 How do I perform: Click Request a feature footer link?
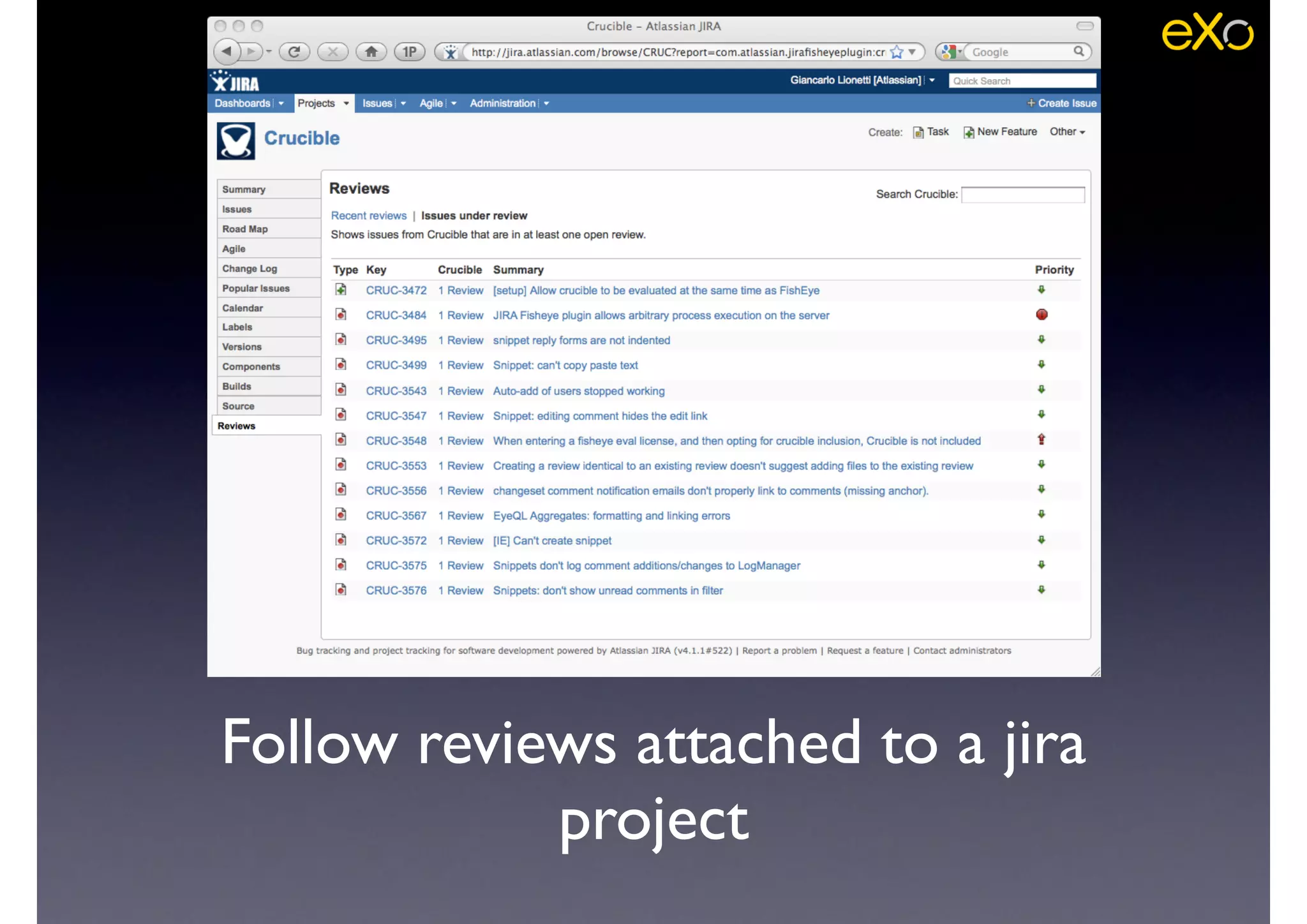click(x=865, y=651)
